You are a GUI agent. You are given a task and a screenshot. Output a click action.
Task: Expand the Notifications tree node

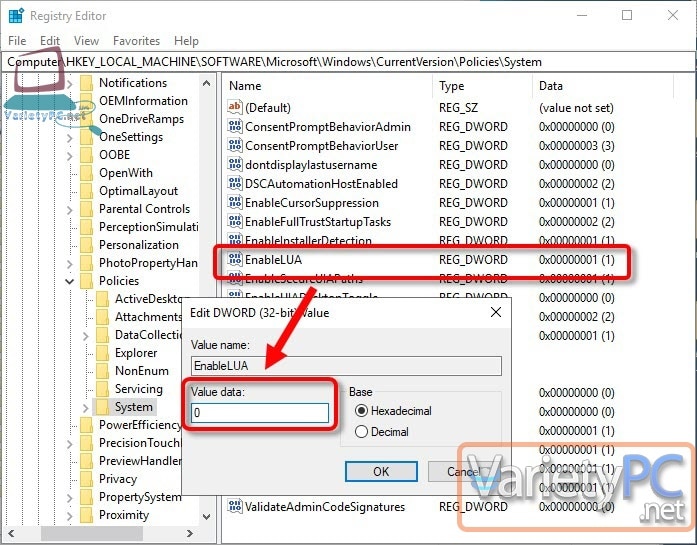[70, 84]
